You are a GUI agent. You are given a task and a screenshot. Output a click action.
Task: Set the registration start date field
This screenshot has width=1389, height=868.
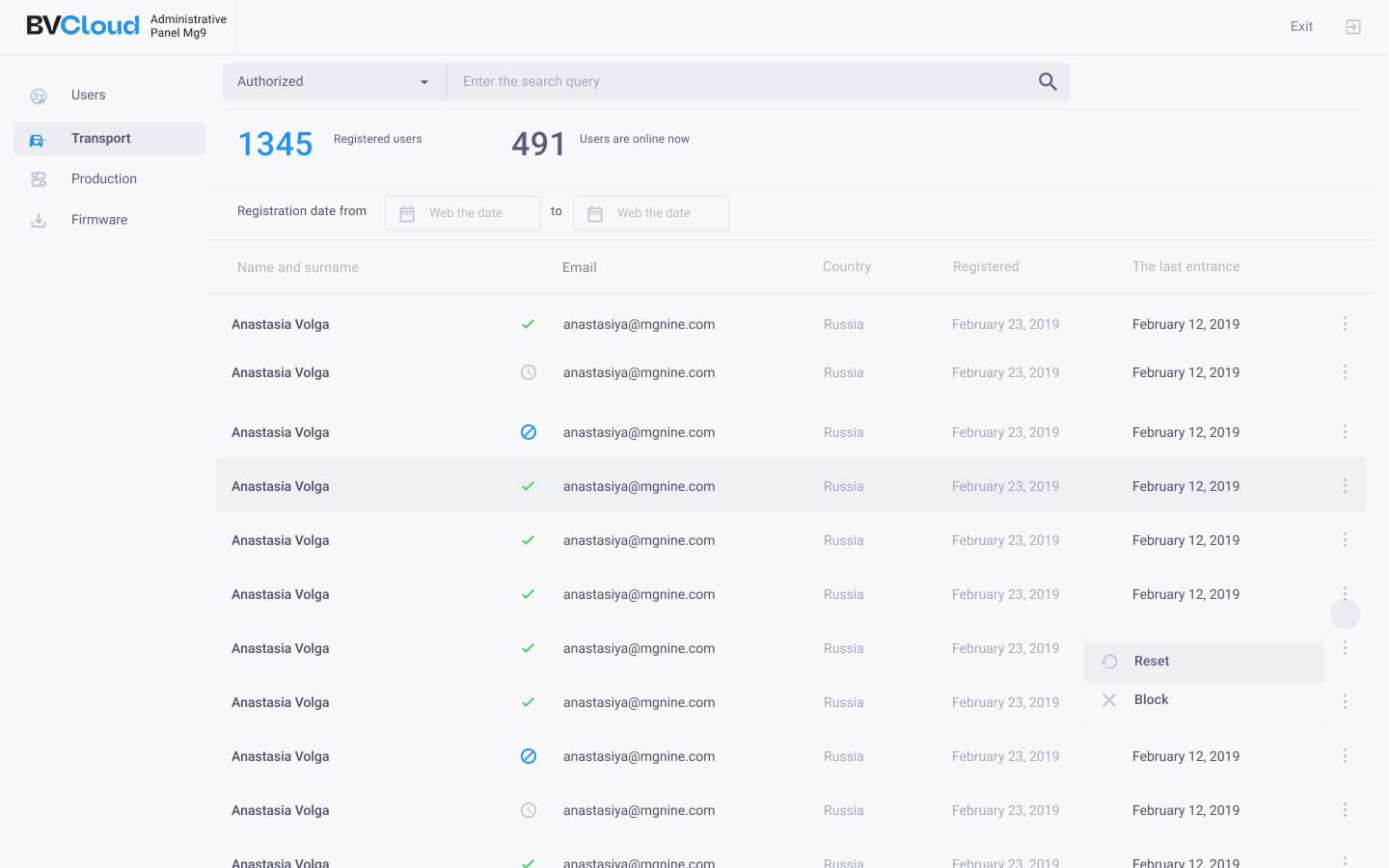pyautogui.click(x=463, y=213)
